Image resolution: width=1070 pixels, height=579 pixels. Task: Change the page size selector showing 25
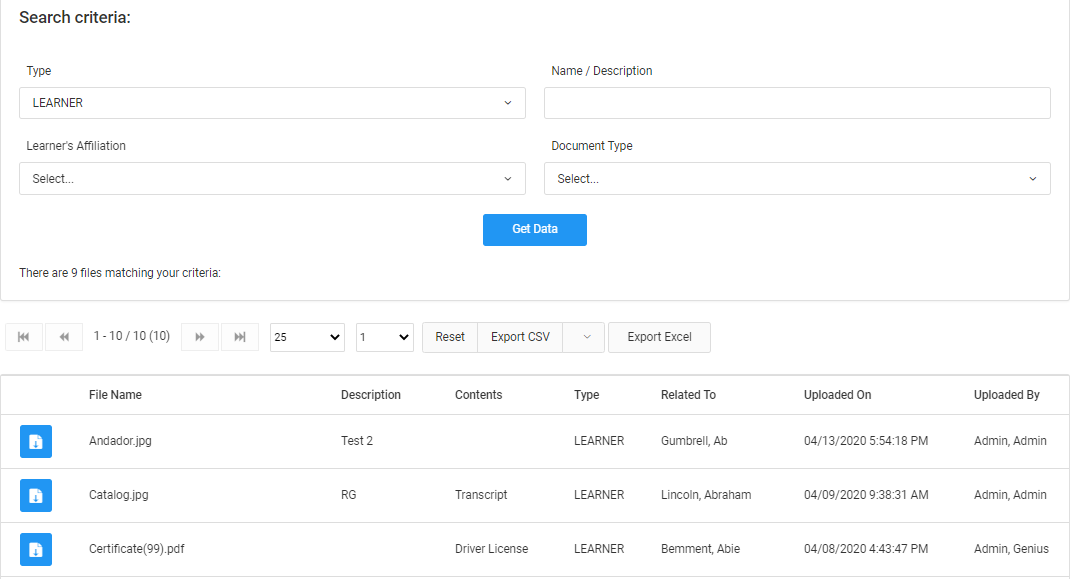point(307,337)
